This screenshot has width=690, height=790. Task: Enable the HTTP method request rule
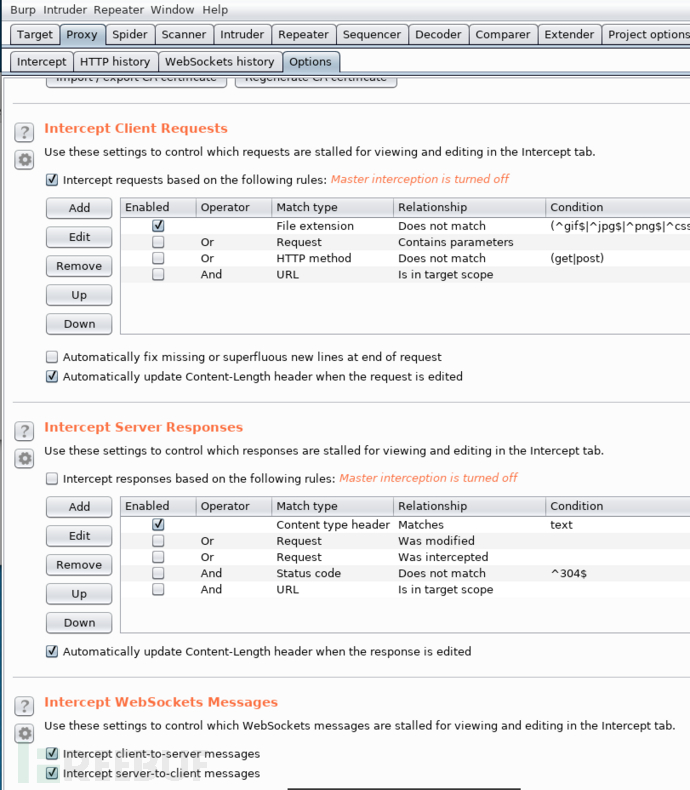[158, 258]
